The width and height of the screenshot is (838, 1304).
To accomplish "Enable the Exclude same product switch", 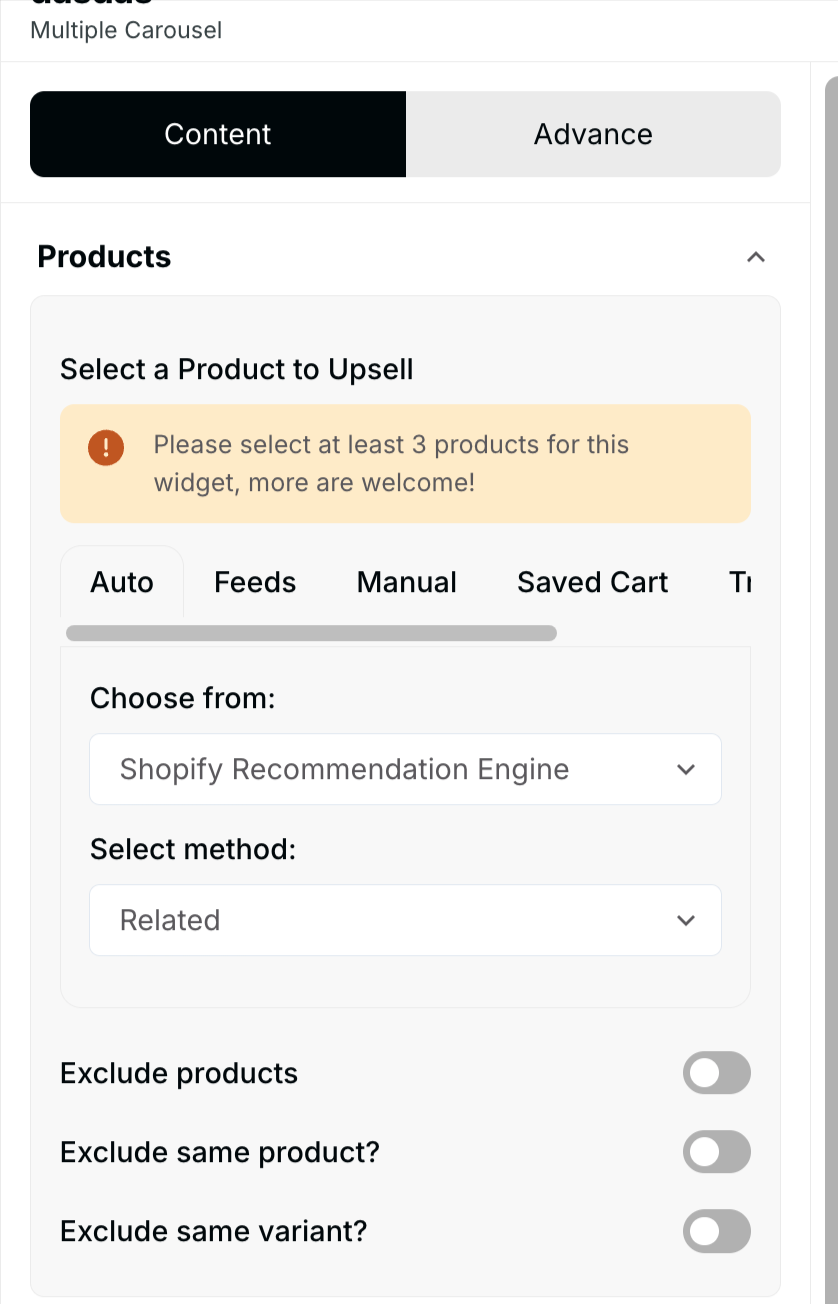I will [716, 1152].
